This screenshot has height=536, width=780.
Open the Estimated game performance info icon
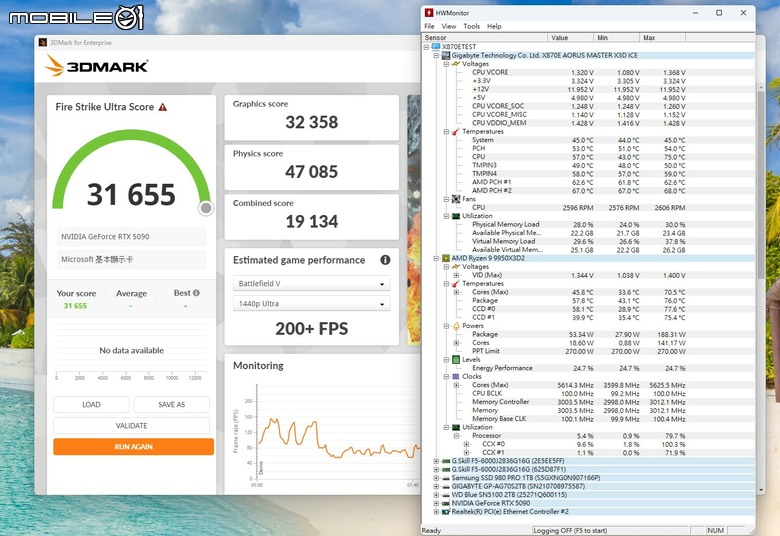click(x=385, y=260)
